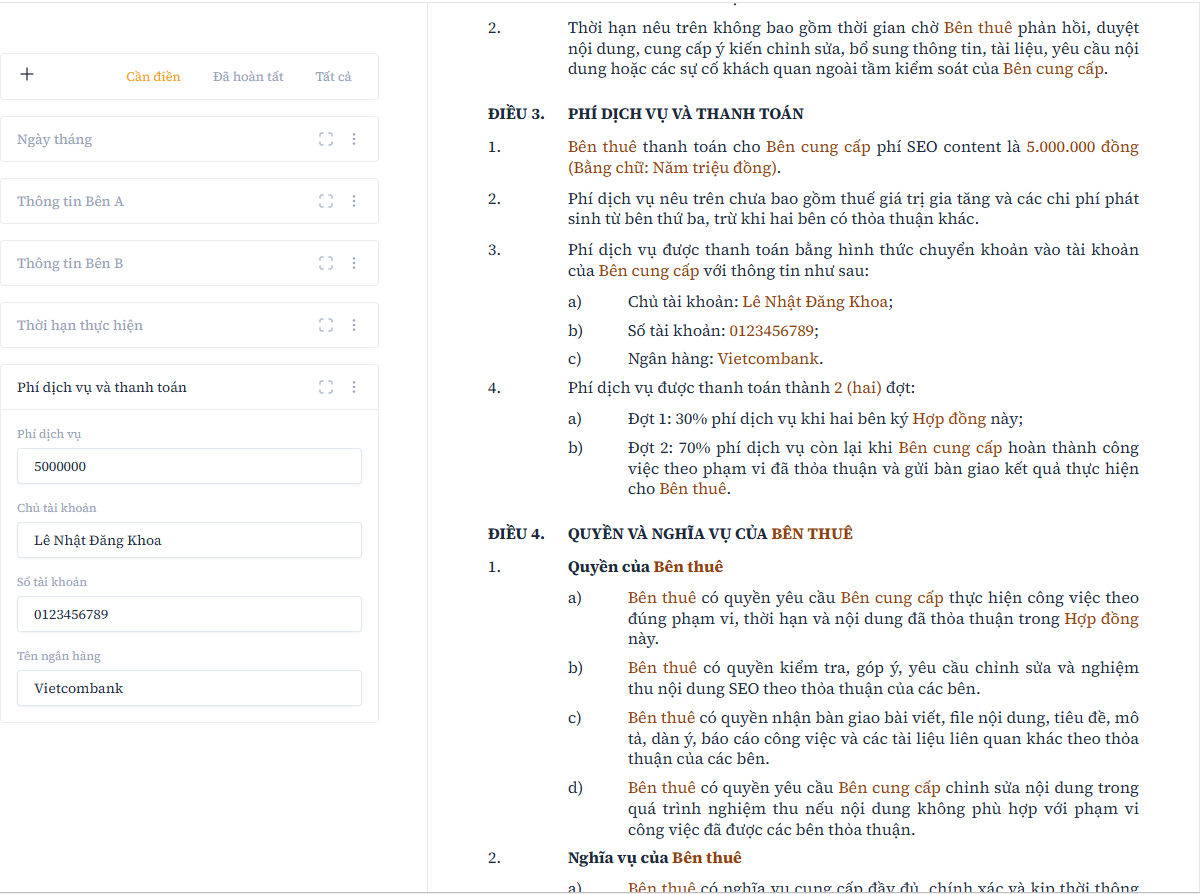Click highlighted account number 0123456789 in document

pyautogui.click(x=771, y=330)
